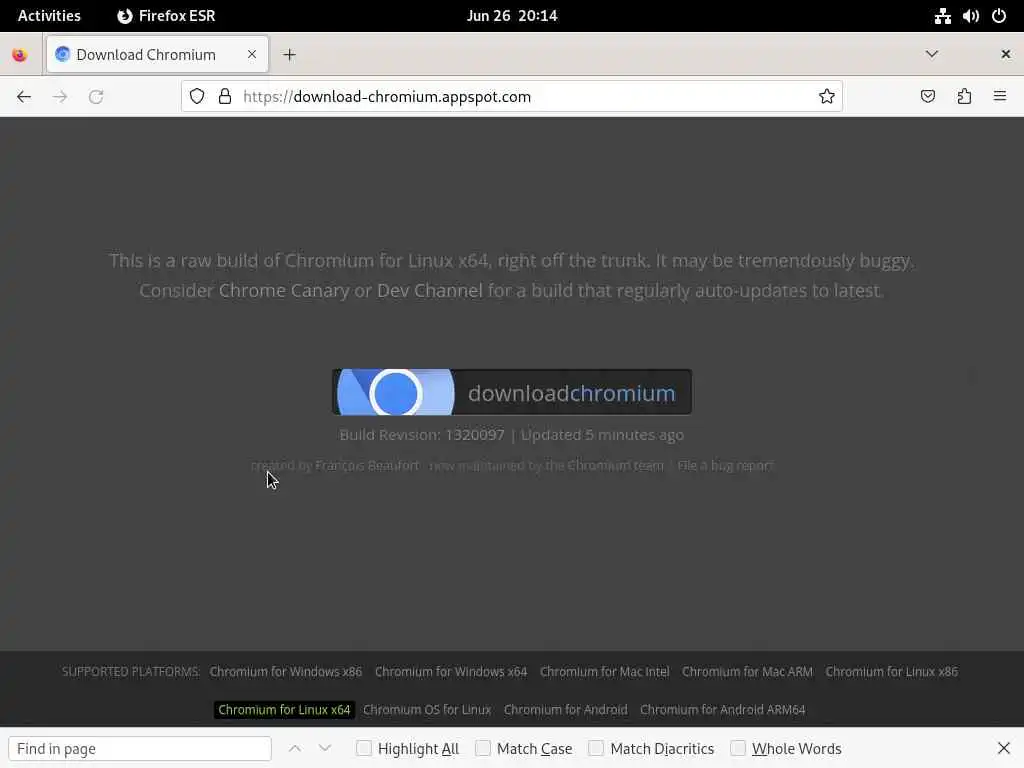Open the Activities overview
This screenshot has width=1024, height=768.
[49, 16]
